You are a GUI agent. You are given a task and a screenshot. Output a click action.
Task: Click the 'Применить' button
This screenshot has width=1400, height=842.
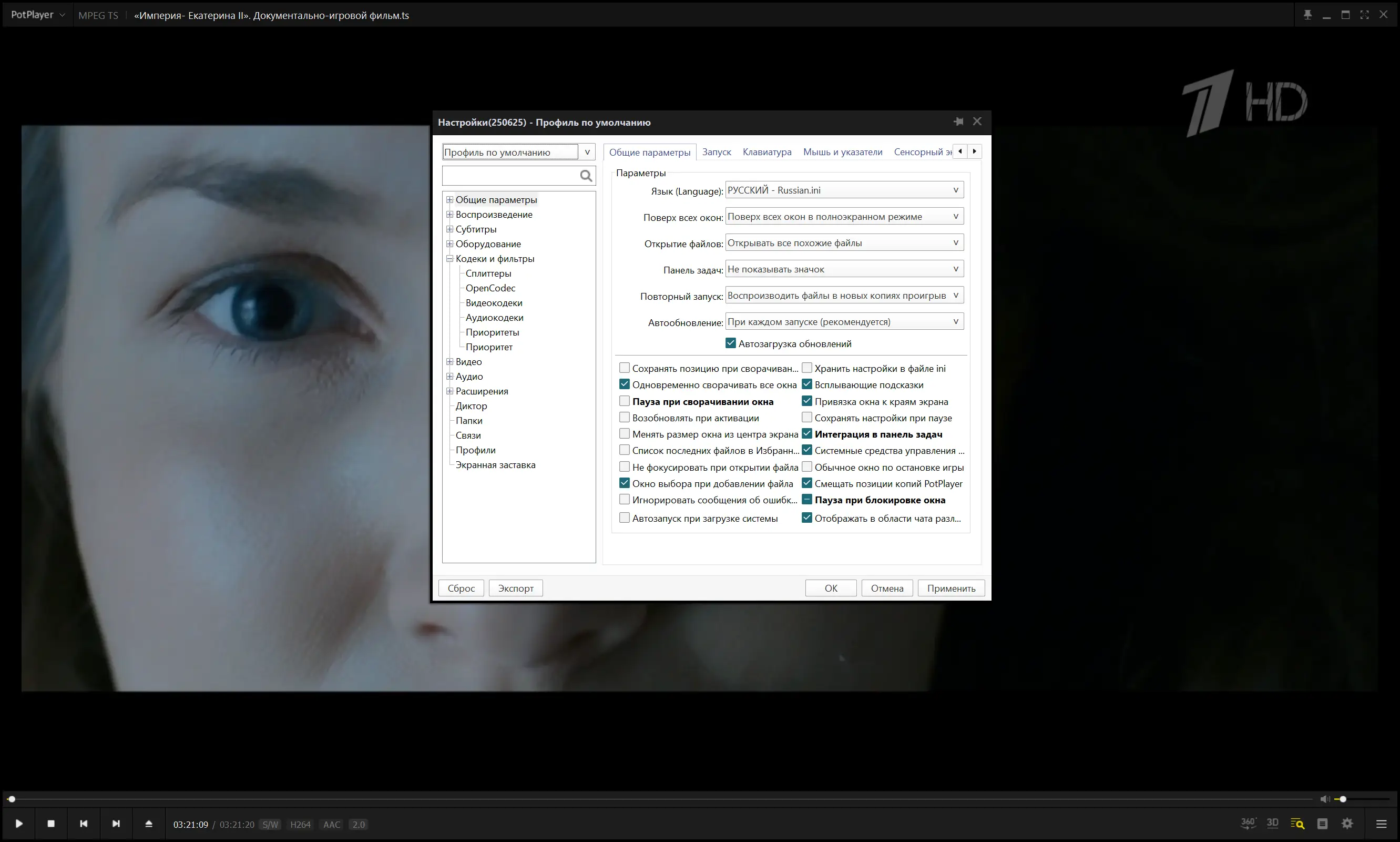pos(951,589)
